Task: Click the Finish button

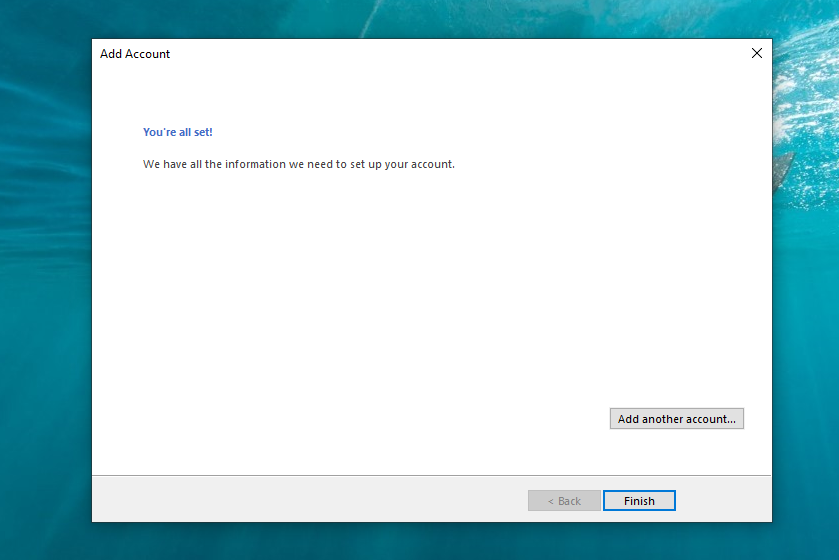Action: [639, 501]
